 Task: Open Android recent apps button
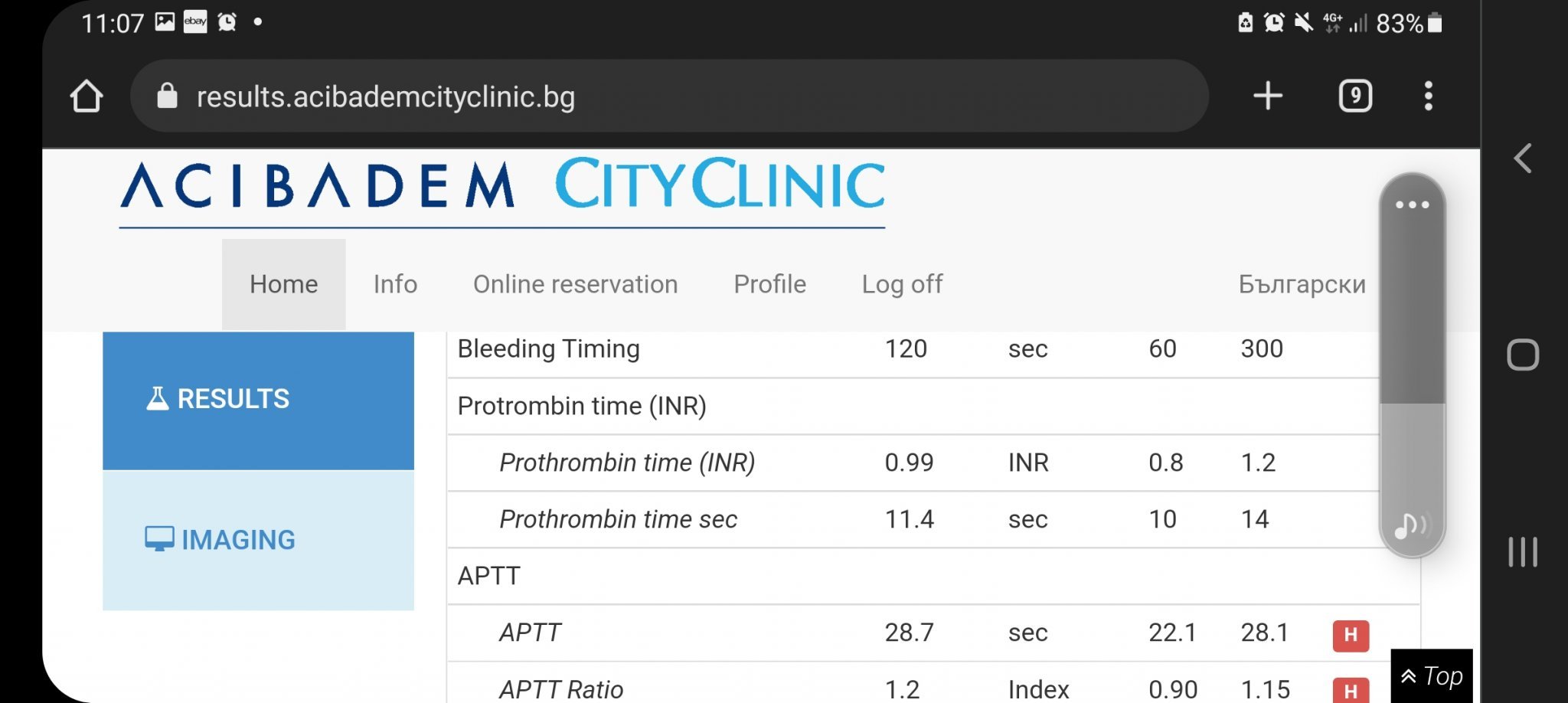click(x=1523, y=552)
